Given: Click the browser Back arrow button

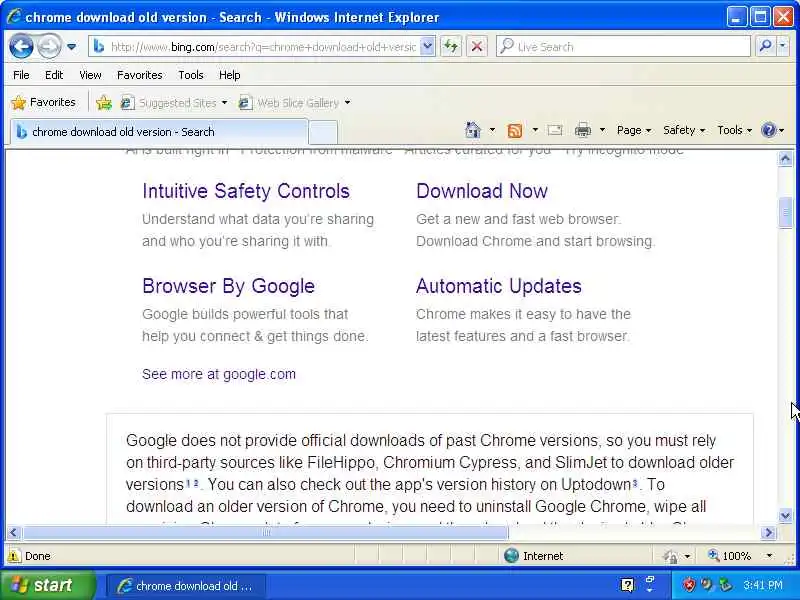Looking at the screenshot, I should 21,47.
